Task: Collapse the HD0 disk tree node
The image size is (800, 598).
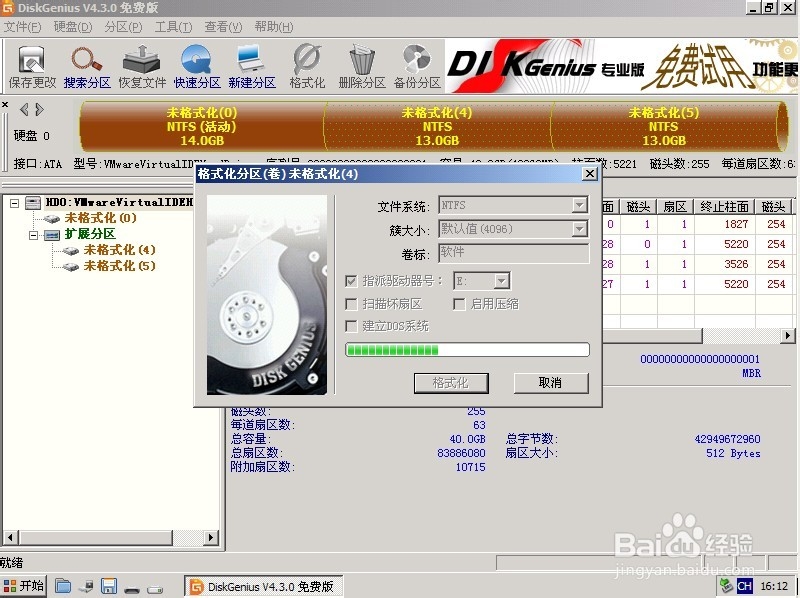Action: pos(14,203)
